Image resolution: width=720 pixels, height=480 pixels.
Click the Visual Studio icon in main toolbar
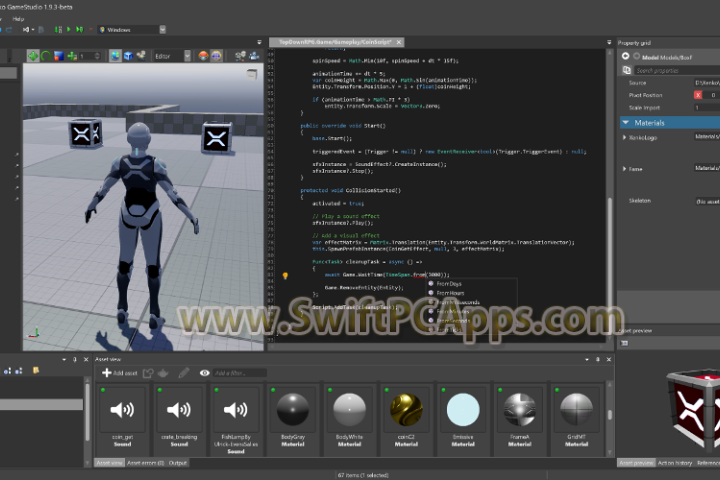pos(26,29)
